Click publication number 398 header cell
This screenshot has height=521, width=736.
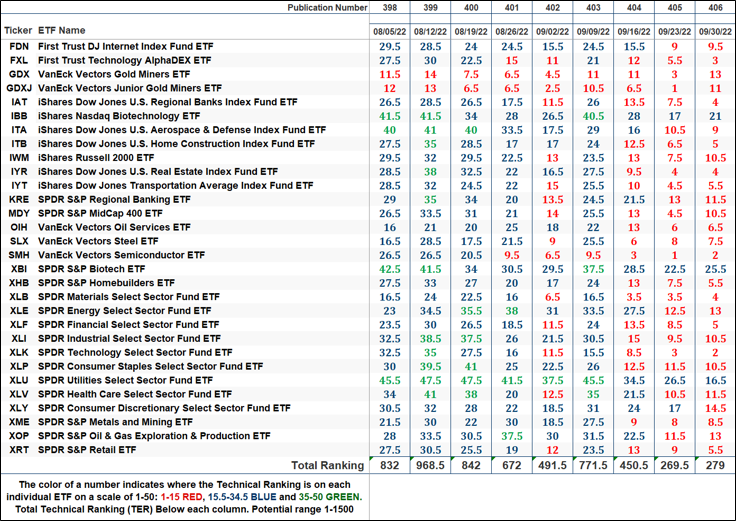390,8
